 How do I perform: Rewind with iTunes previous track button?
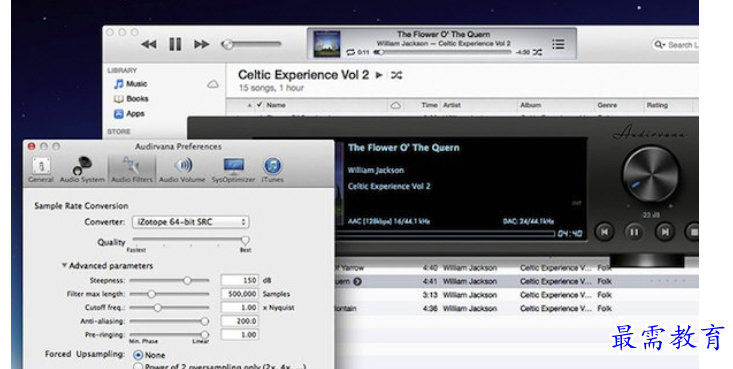pyautogui.click(x=149, y=44)
